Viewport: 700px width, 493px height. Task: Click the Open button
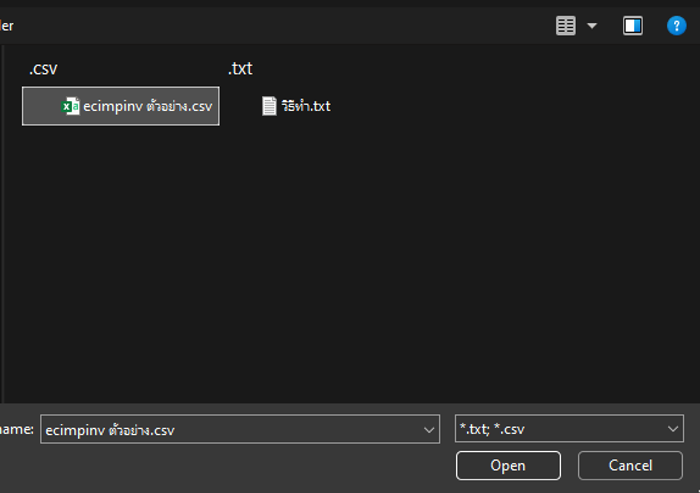pos(508,465)
